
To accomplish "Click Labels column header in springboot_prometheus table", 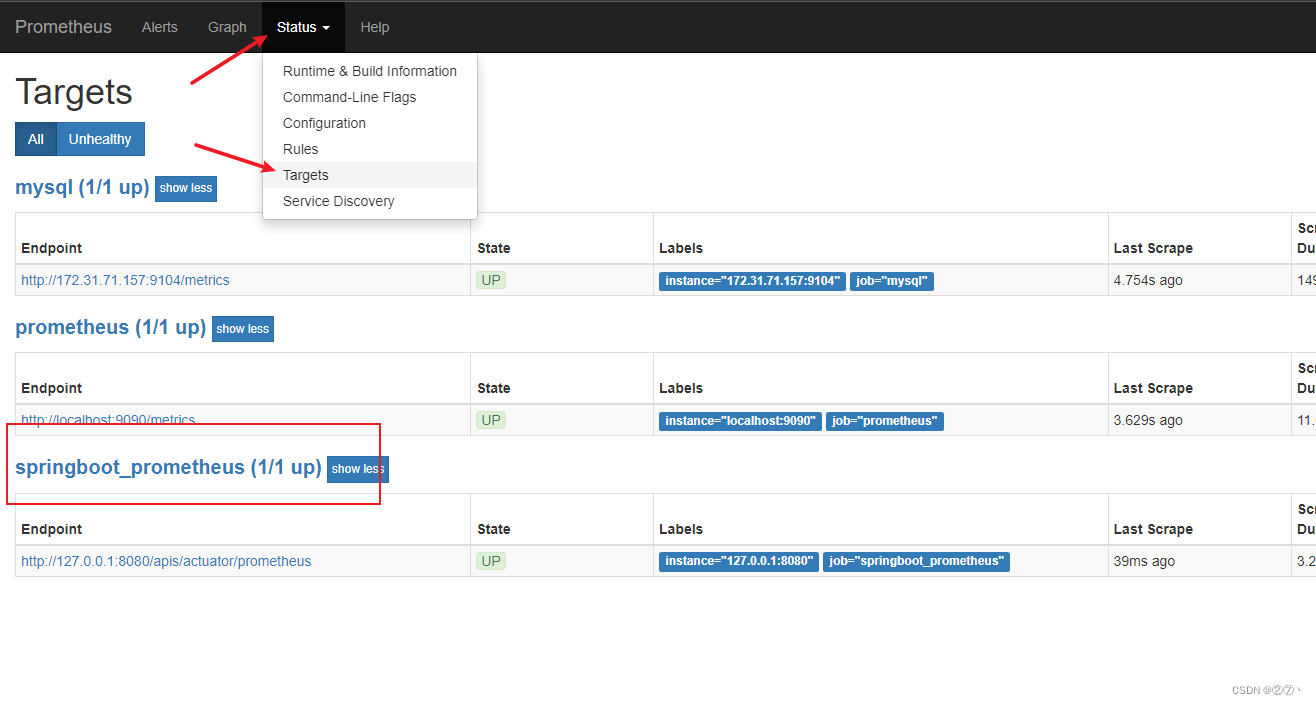I will (x=681, y=529).
